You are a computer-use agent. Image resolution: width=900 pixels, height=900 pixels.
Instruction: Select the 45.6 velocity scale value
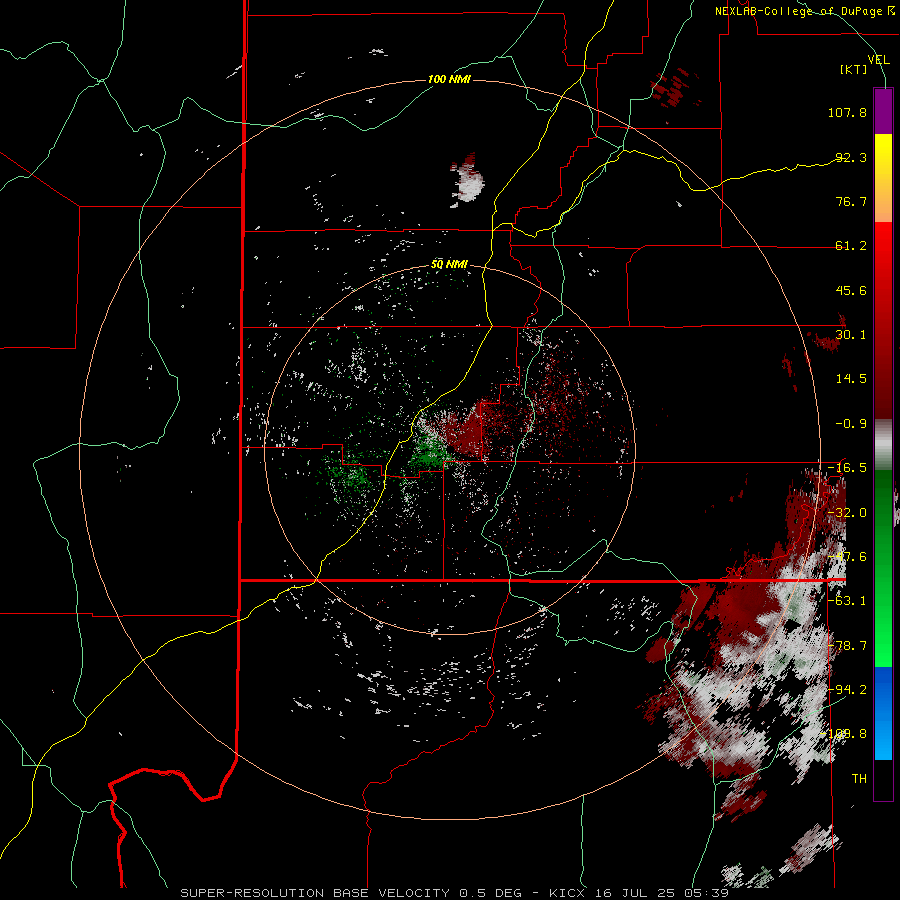[x=851, y=290]
